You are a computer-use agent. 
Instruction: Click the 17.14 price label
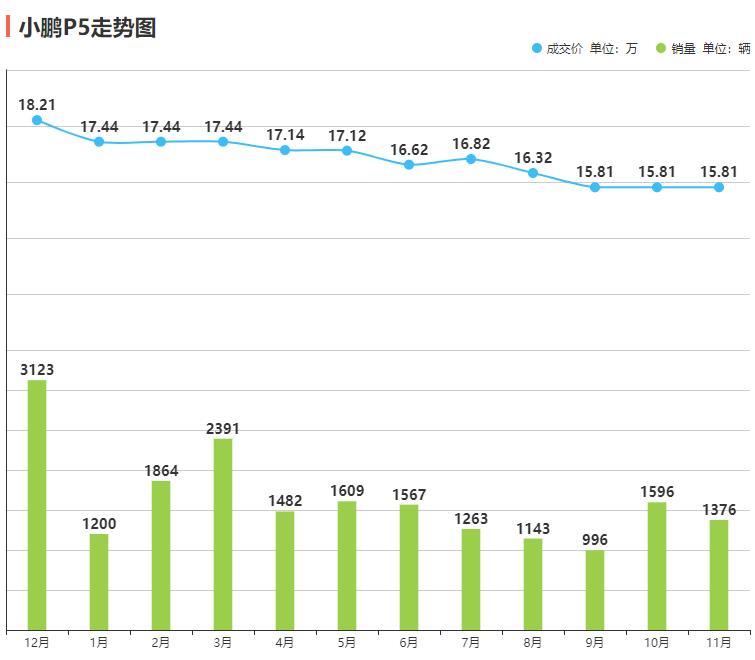285,135
